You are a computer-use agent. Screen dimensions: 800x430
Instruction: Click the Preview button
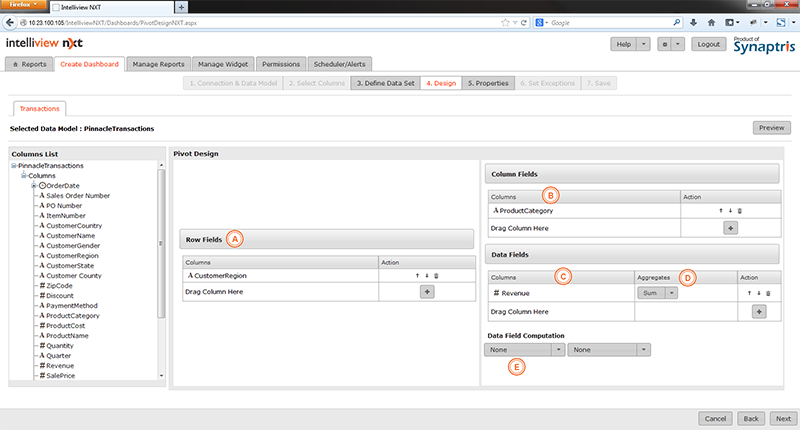tap(770, 128)
